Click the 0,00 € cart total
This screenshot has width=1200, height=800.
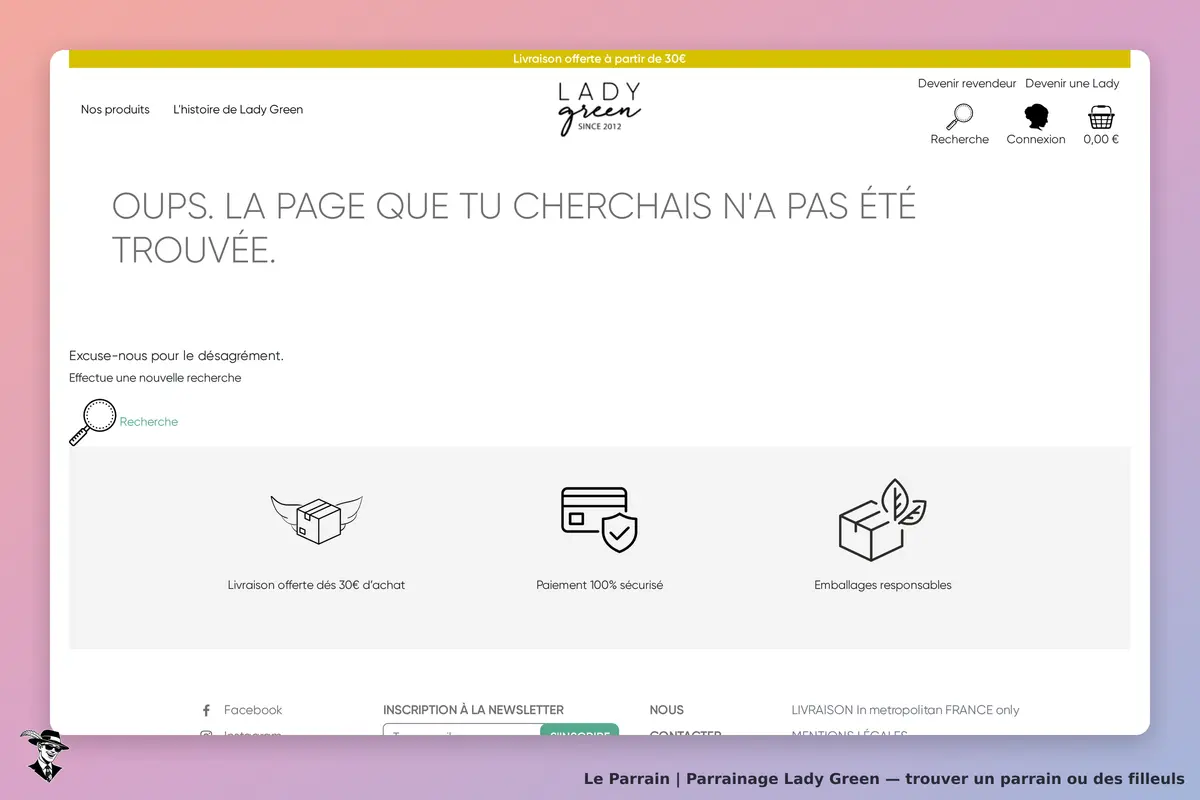(1101, 140)
